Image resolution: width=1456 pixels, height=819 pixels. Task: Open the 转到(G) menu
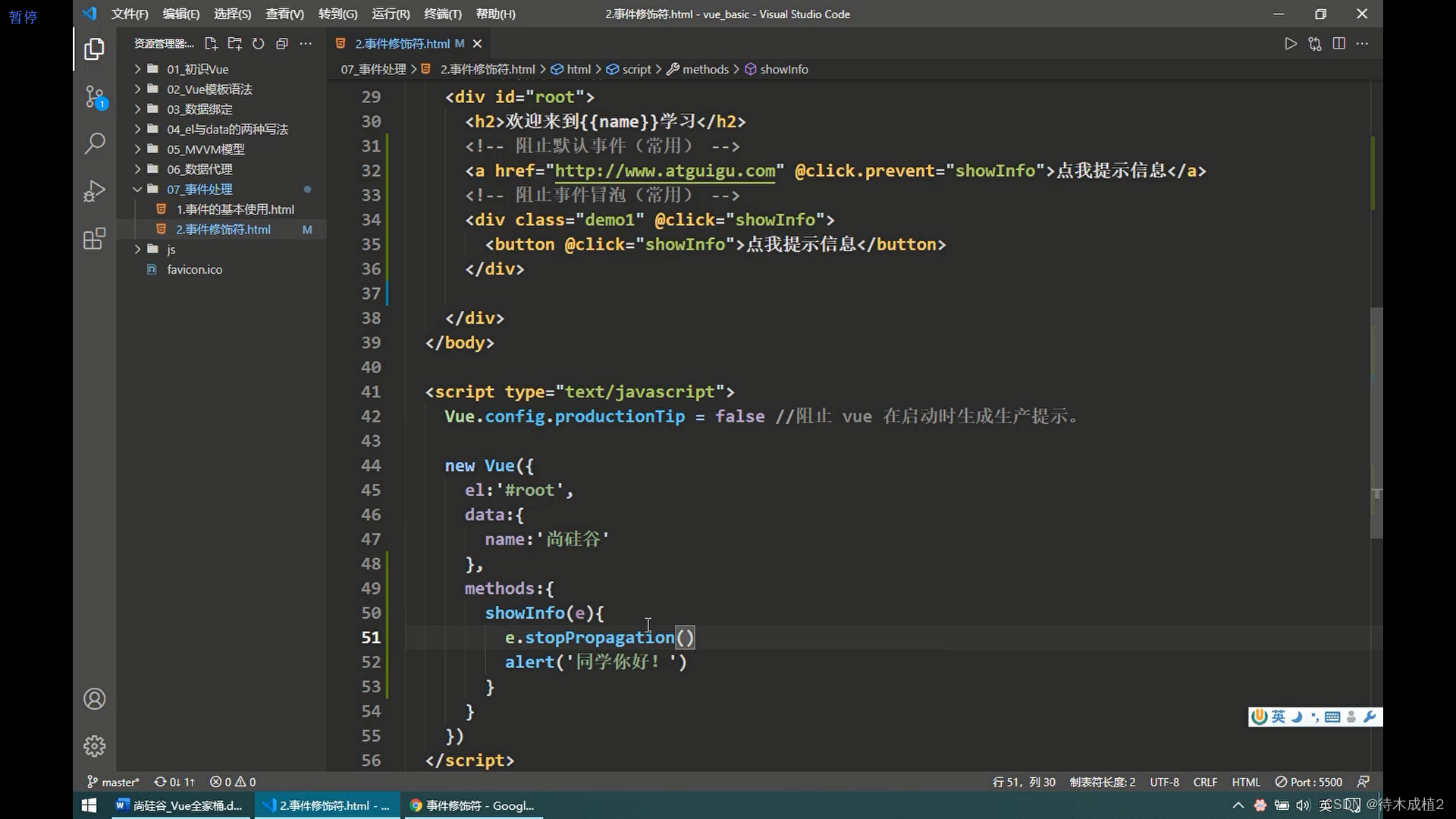tap(337, 14)
